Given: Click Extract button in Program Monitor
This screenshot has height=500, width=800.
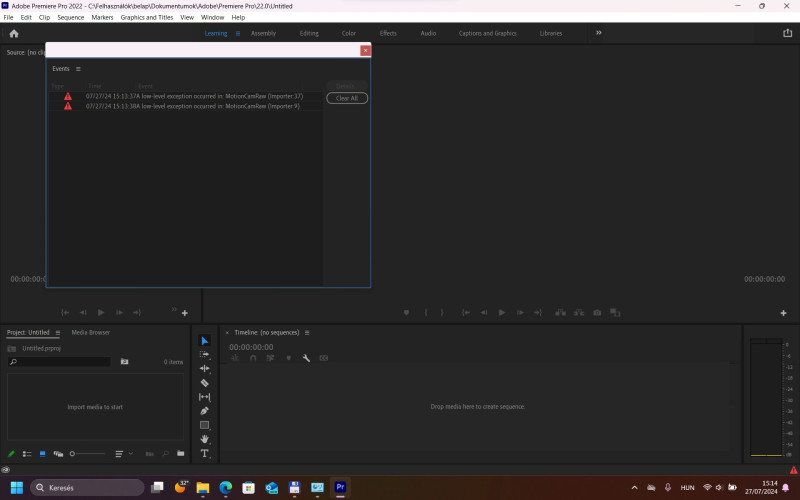Looking at the screenshot, I should pyautogui.click(x=579, y=312).
